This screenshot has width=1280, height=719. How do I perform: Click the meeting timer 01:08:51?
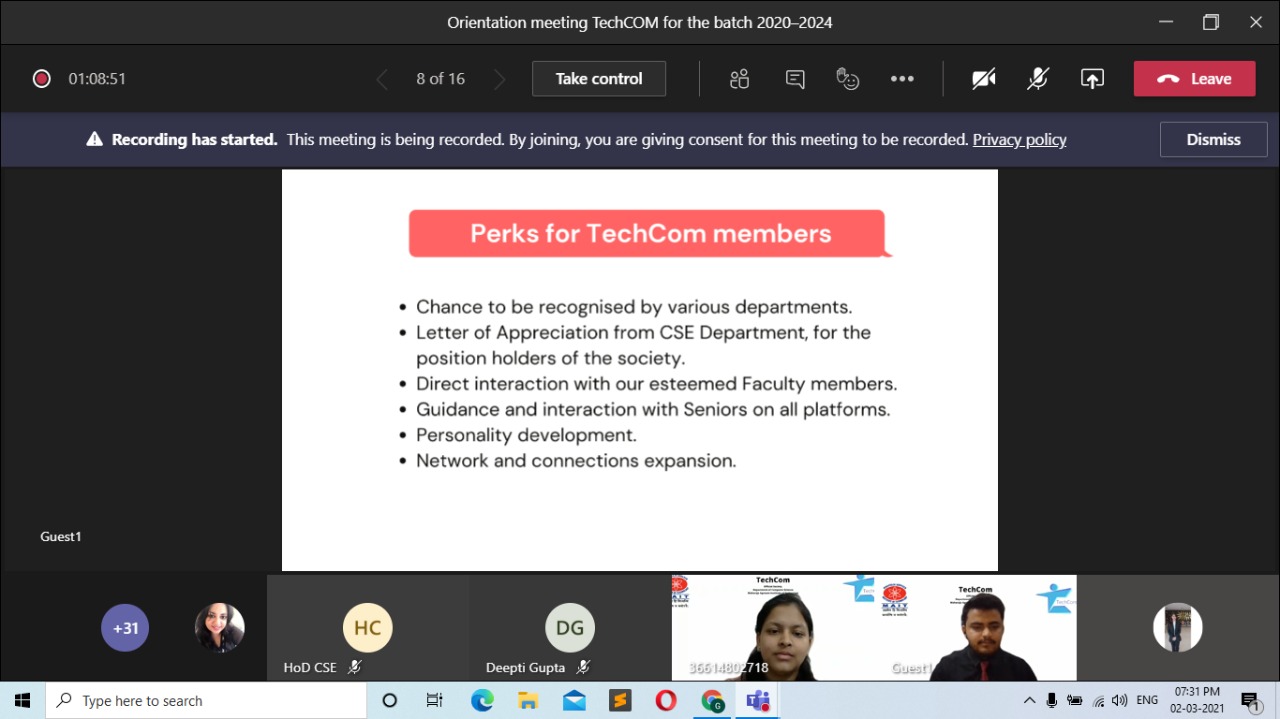pos(97,79)
